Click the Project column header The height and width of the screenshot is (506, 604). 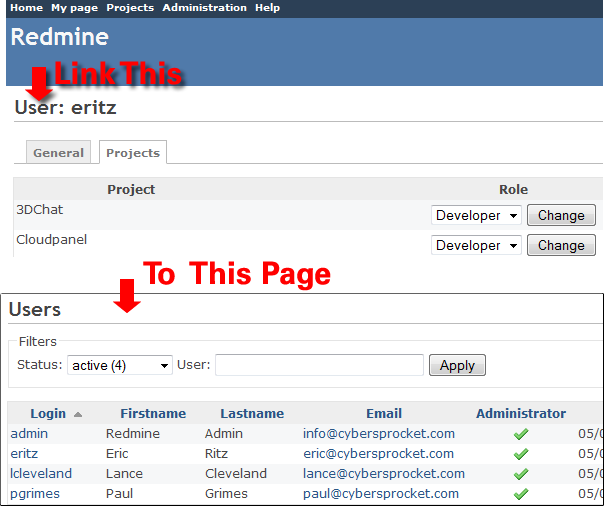point(131,189)
